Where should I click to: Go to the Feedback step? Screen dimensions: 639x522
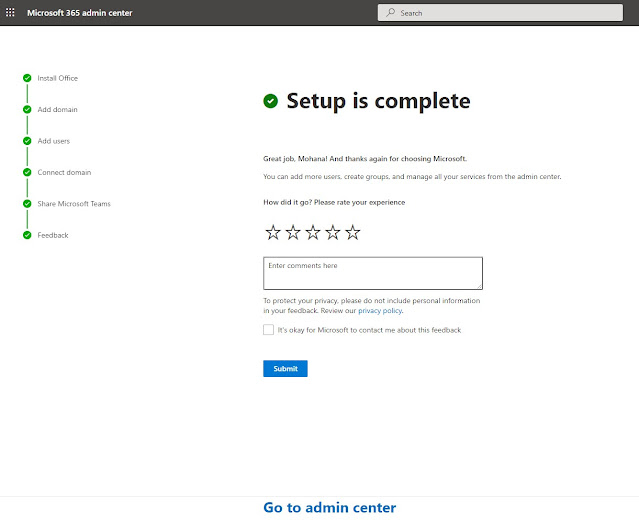[53, 235]
